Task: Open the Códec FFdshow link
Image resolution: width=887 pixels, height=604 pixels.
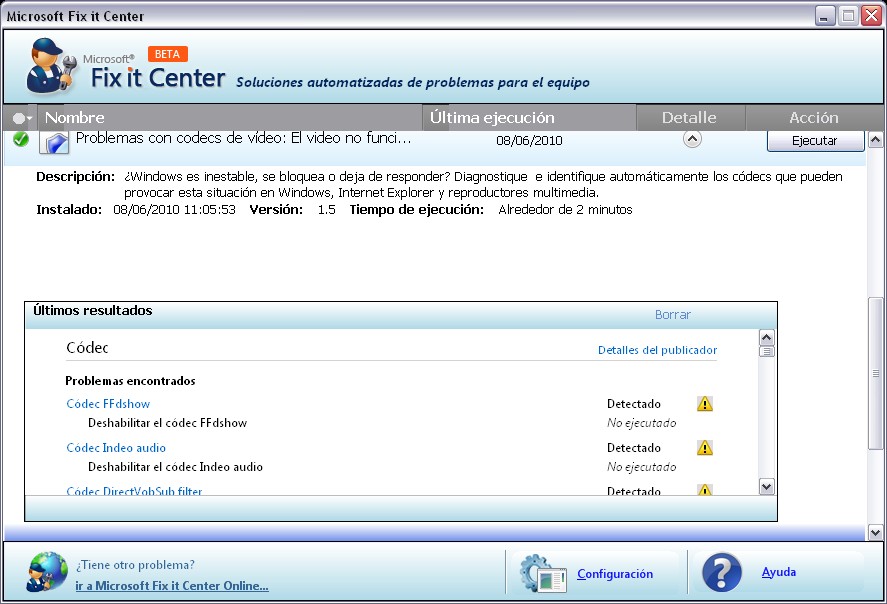Action: pos(108,404)
